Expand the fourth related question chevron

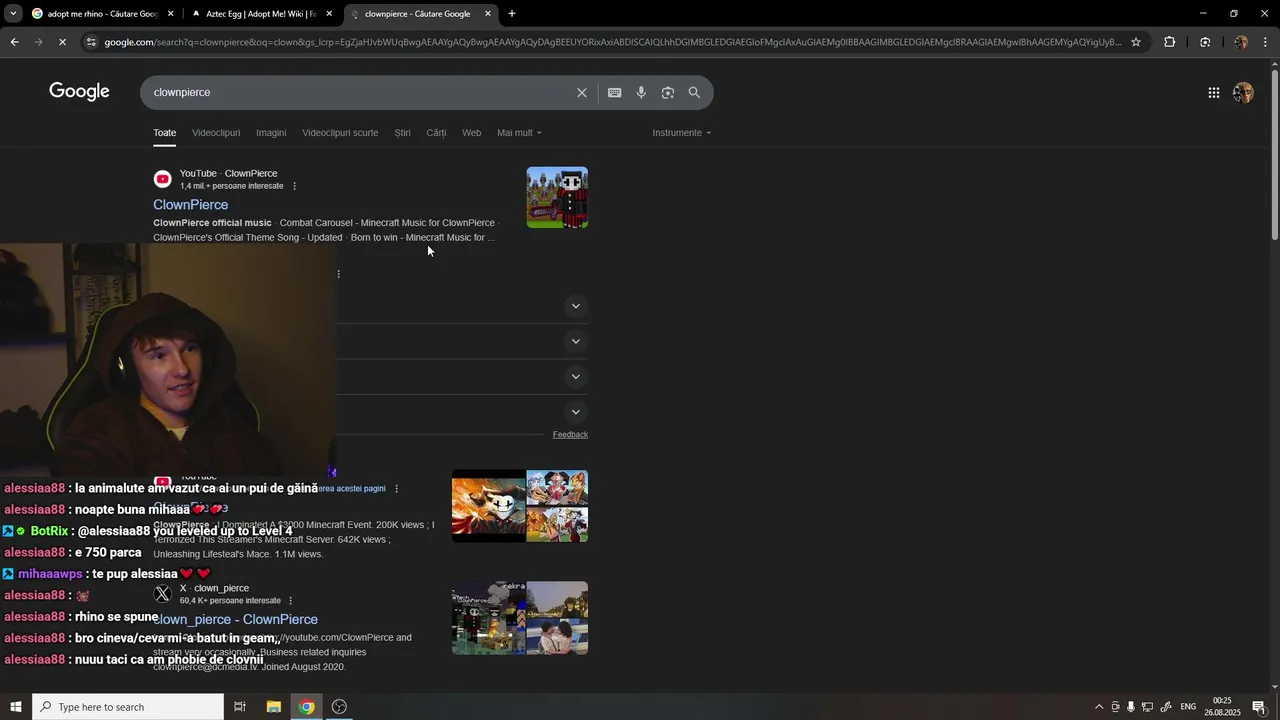pos(575,412)
